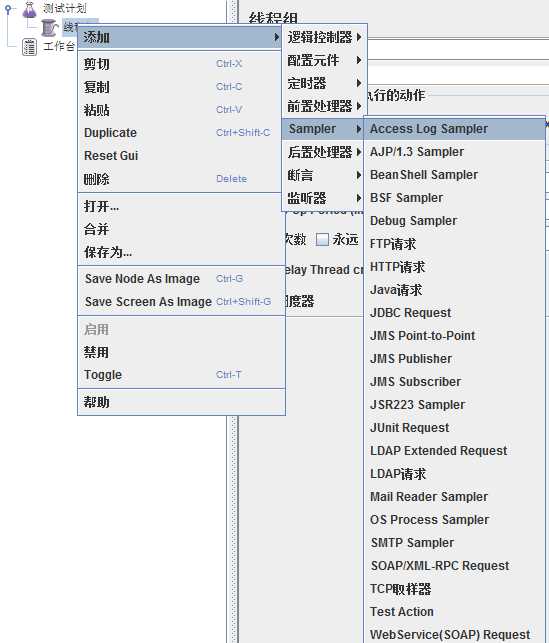Viewport: 549px width, 643px height.
Task: Select Reset Gui menu entry
Action: point(181,156)
